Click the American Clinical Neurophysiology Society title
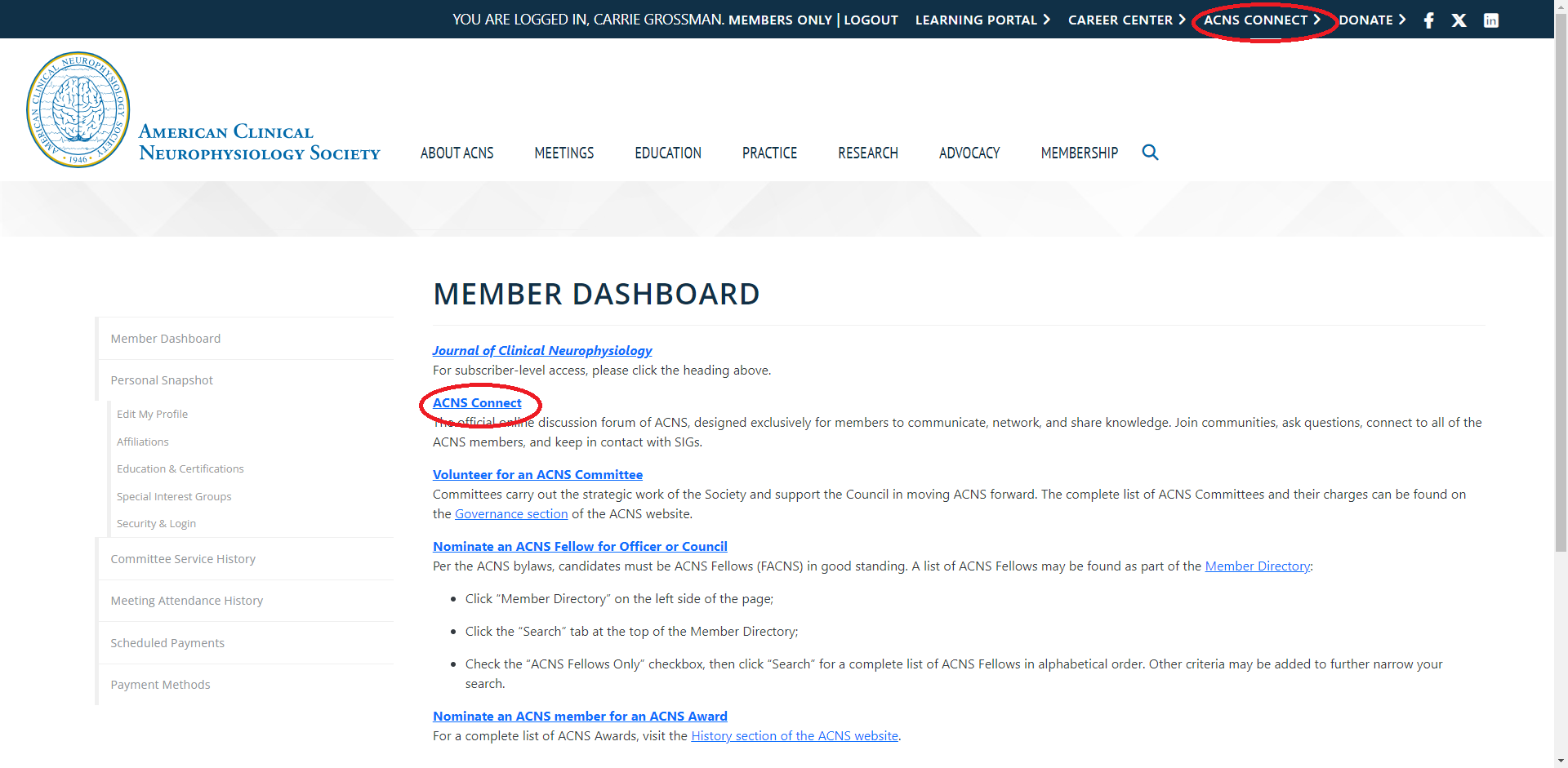1568x768 pixels. coord(259,142)
